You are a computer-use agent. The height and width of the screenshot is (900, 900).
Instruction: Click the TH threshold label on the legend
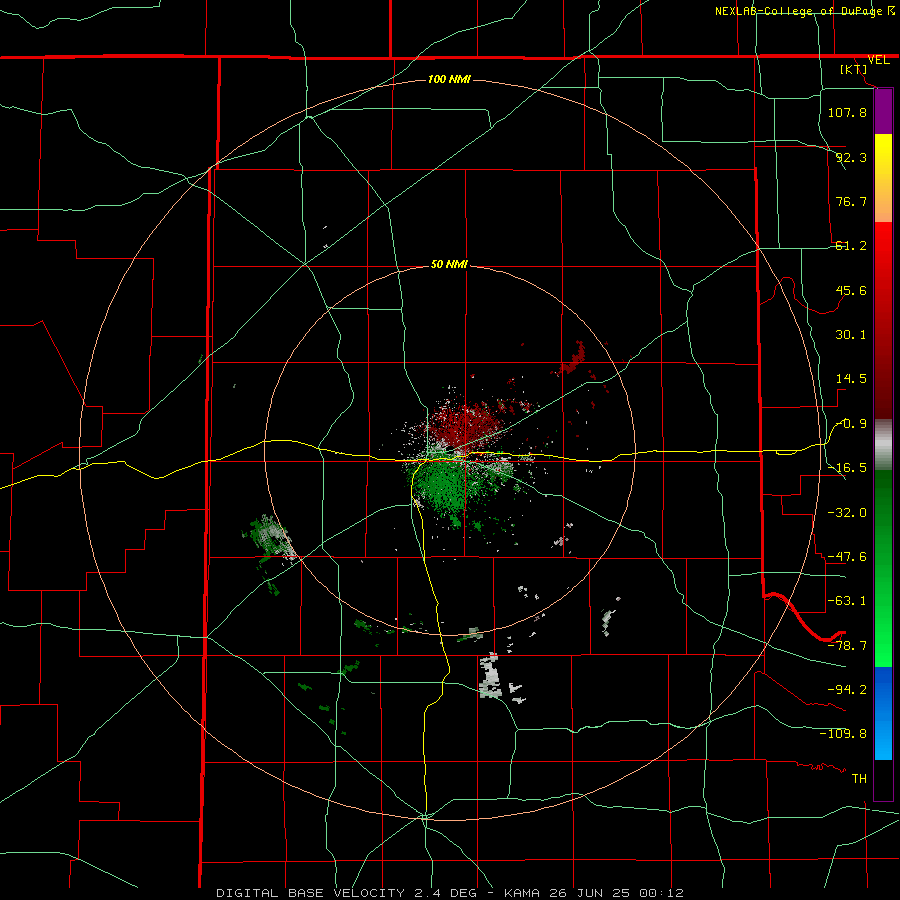click(x=859, y=779)
